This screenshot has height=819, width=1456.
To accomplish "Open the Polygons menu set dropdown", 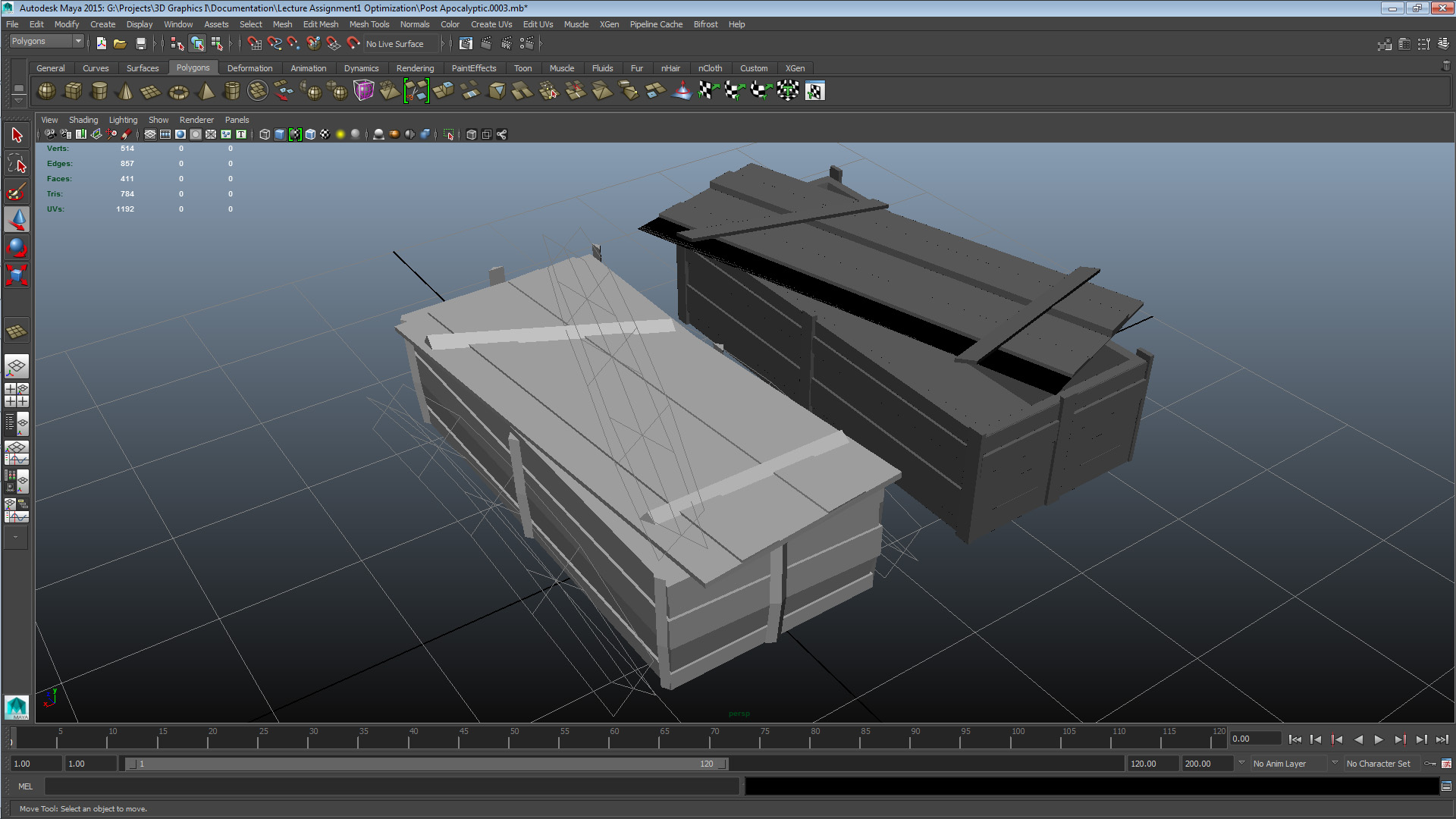I will pos(45,41).
